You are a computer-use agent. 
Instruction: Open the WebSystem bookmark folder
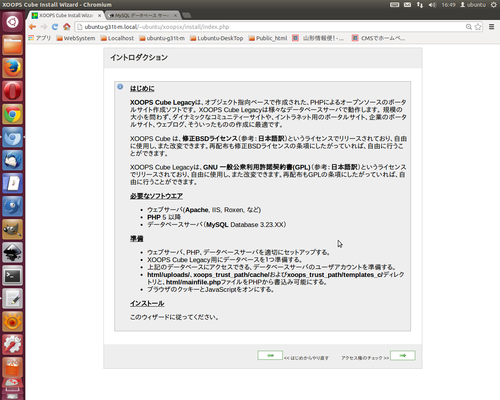click(76, 38)
